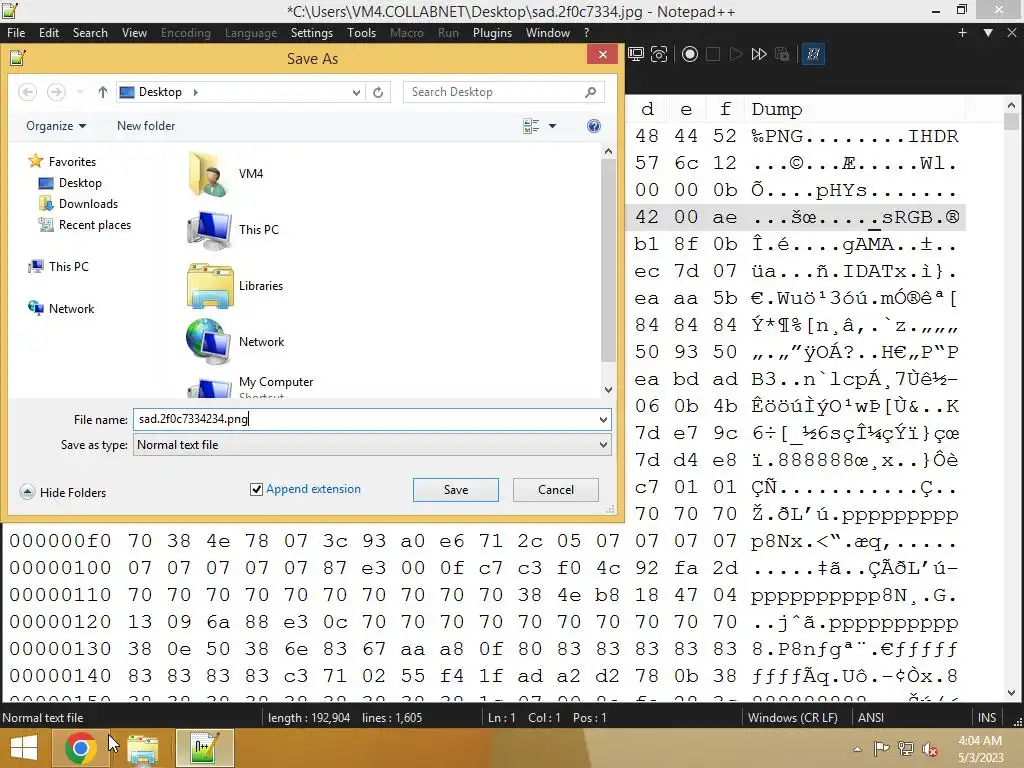Open the Edit menu

tap(49, 33)
